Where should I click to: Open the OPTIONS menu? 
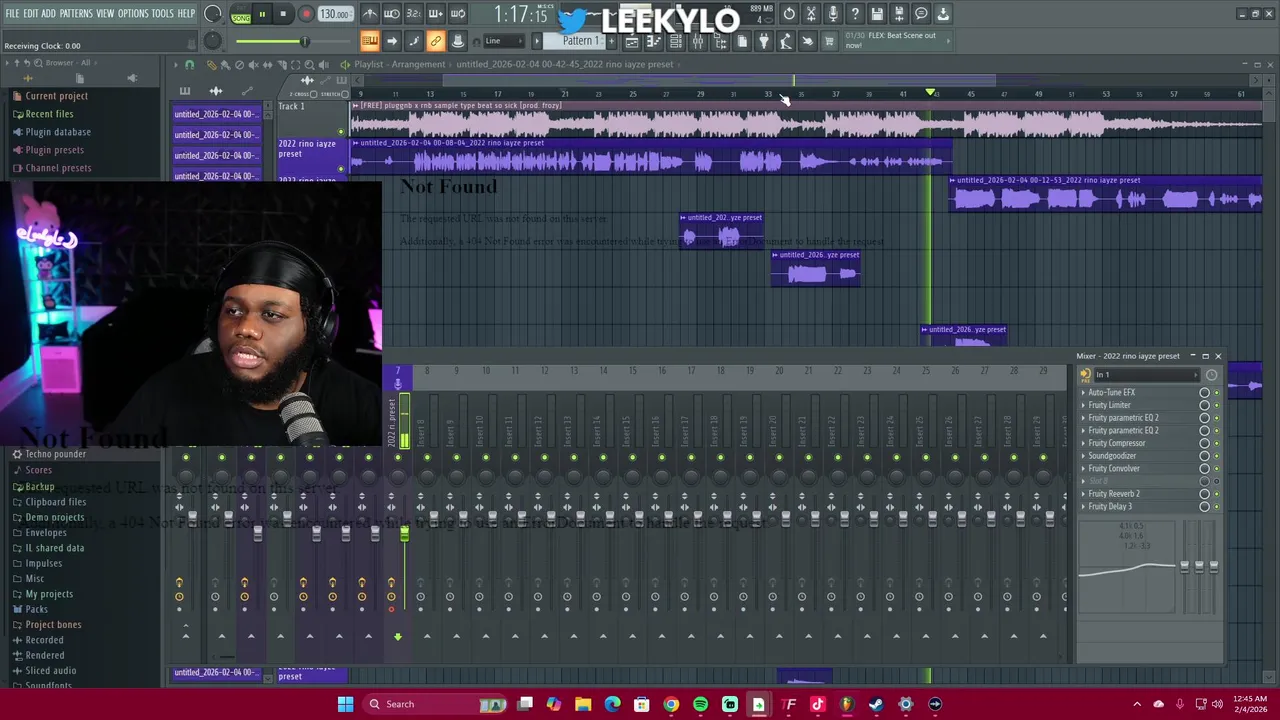tap(133, 13)
